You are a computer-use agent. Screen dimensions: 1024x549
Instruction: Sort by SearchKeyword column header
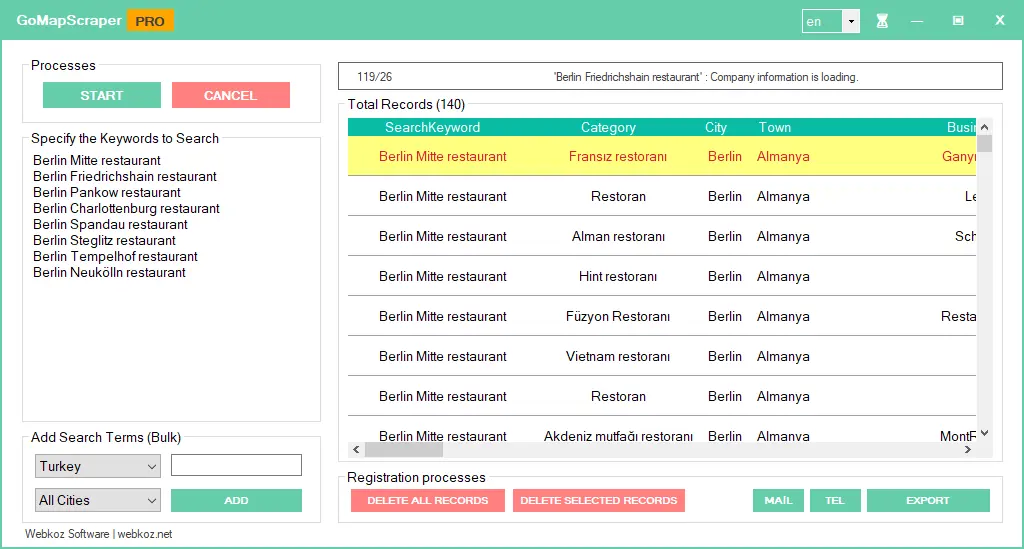click(x=432, y=127)
